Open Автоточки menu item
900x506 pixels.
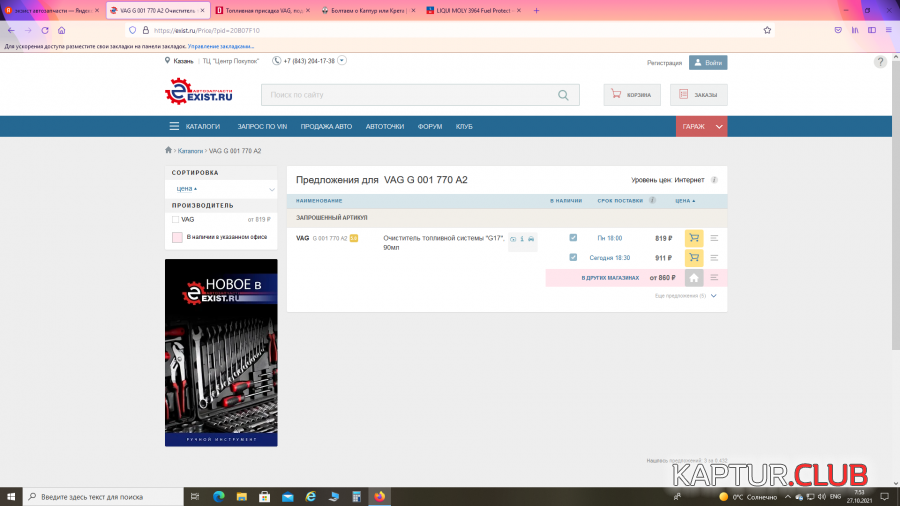click(x=385, y=126)
